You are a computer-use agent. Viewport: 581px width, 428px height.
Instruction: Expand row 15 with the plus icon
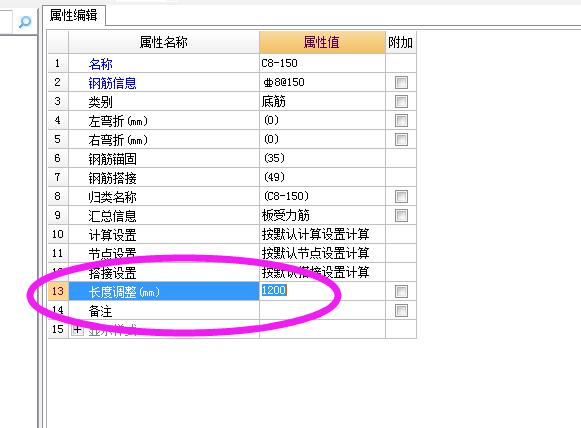[x=77, y=329]
